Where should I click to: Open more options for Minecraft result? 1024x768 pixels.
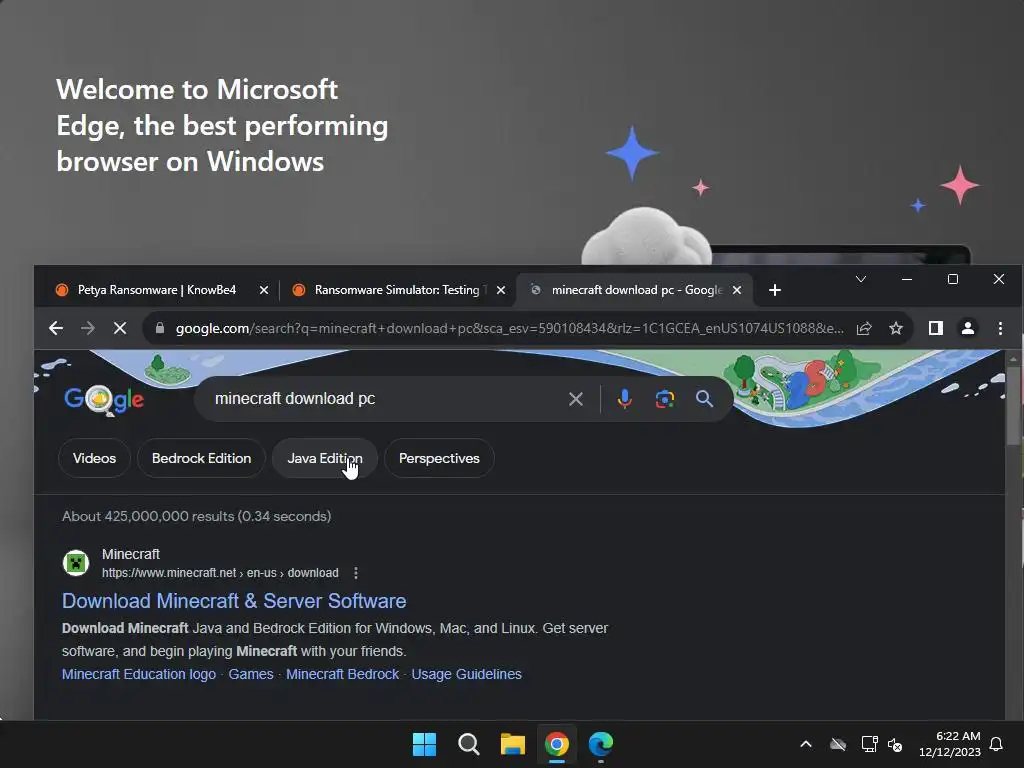click(355, 573)
